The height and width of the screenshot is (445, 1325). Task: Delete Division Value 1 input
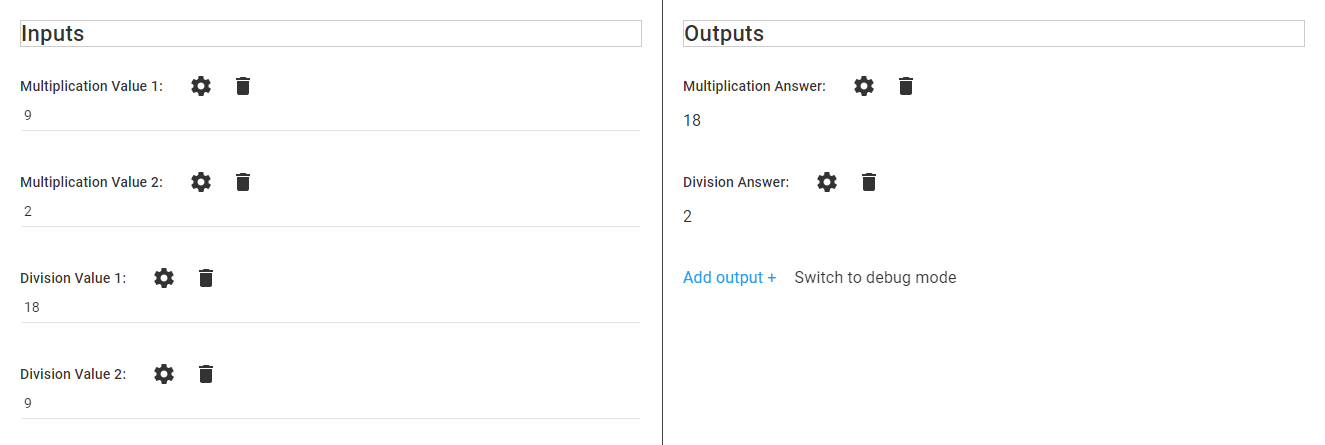tap(206, 278)
